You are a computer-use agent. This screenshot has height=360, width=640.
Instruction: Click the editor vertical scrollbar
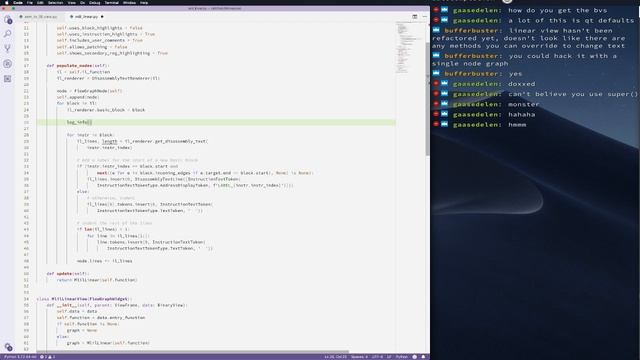(x=427, y=99)
